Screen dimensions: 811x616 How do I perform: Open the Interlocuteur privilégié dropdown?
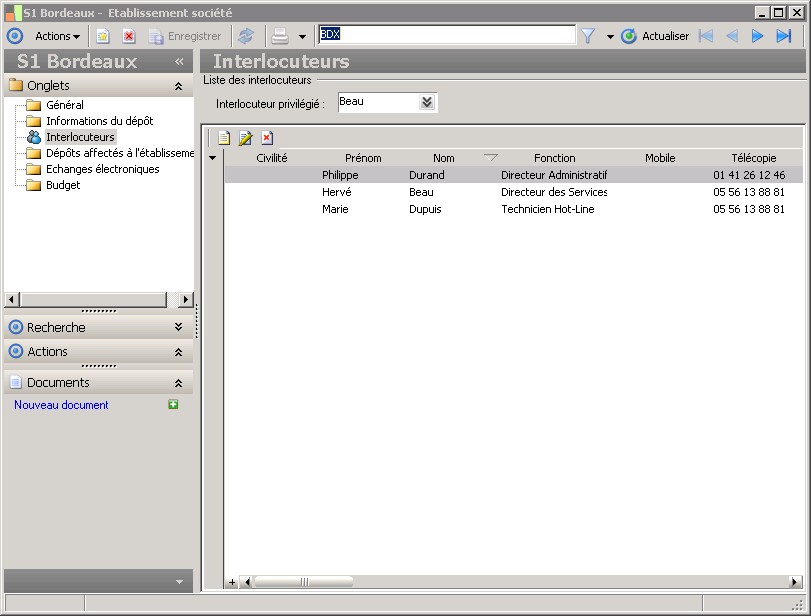[427, 102]
